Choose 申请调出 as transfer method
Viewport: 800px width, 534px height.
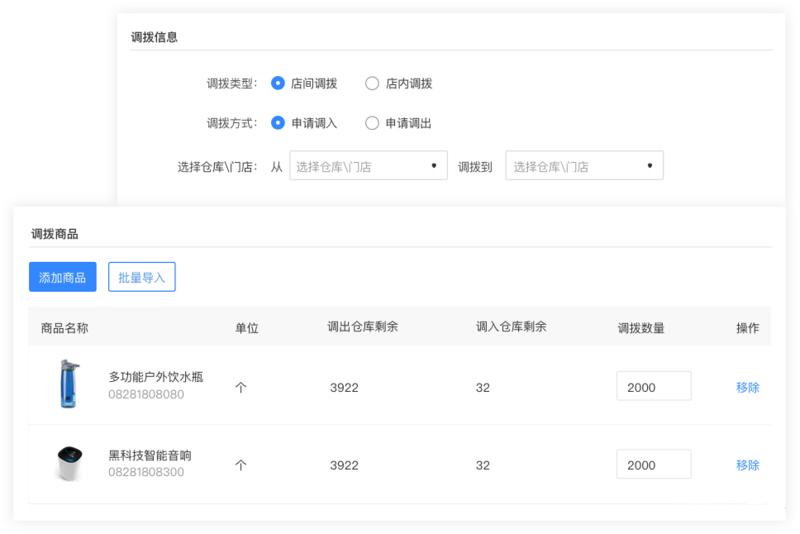[372, 123]
